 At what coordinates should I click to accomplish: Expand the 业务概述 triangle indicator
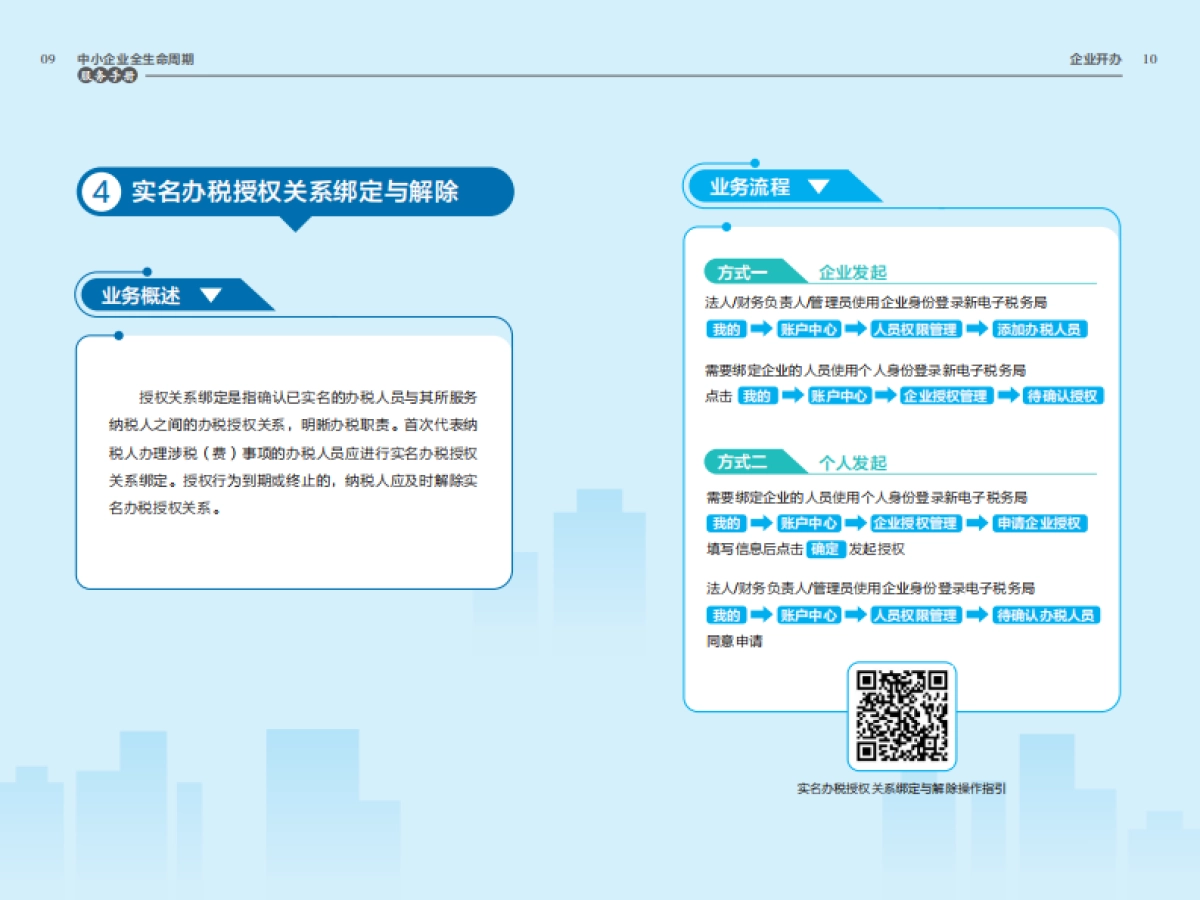coord(210,294)
